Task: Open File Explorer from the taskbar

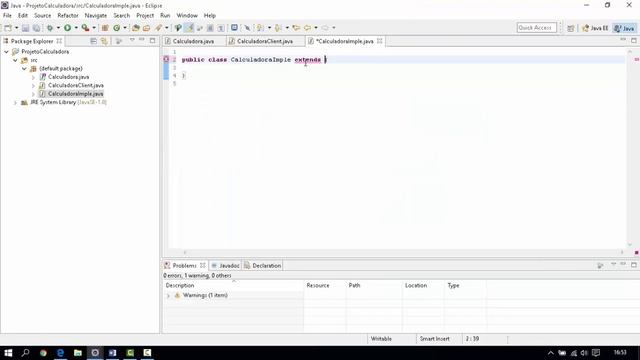Action: tap(78, 353)
